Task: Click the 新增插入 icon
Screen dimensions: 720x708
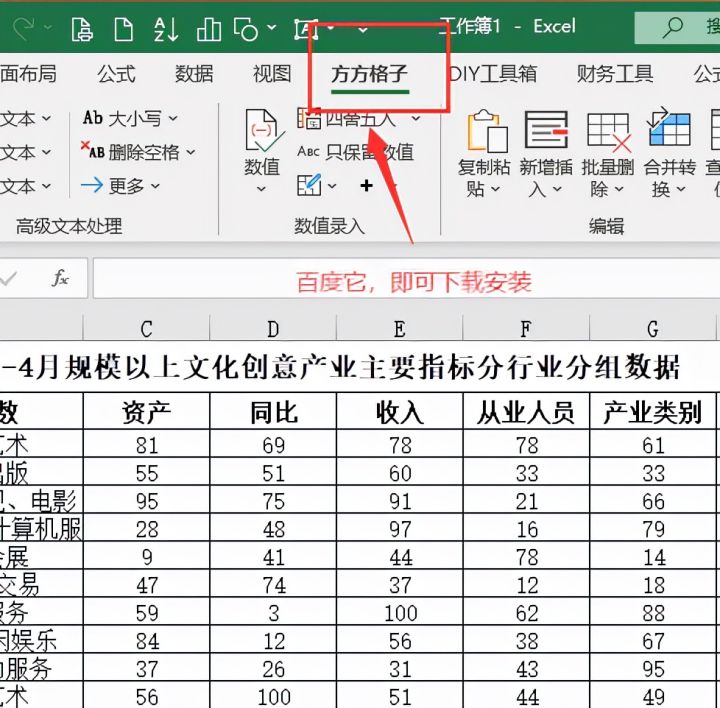Action: (546, 130)
